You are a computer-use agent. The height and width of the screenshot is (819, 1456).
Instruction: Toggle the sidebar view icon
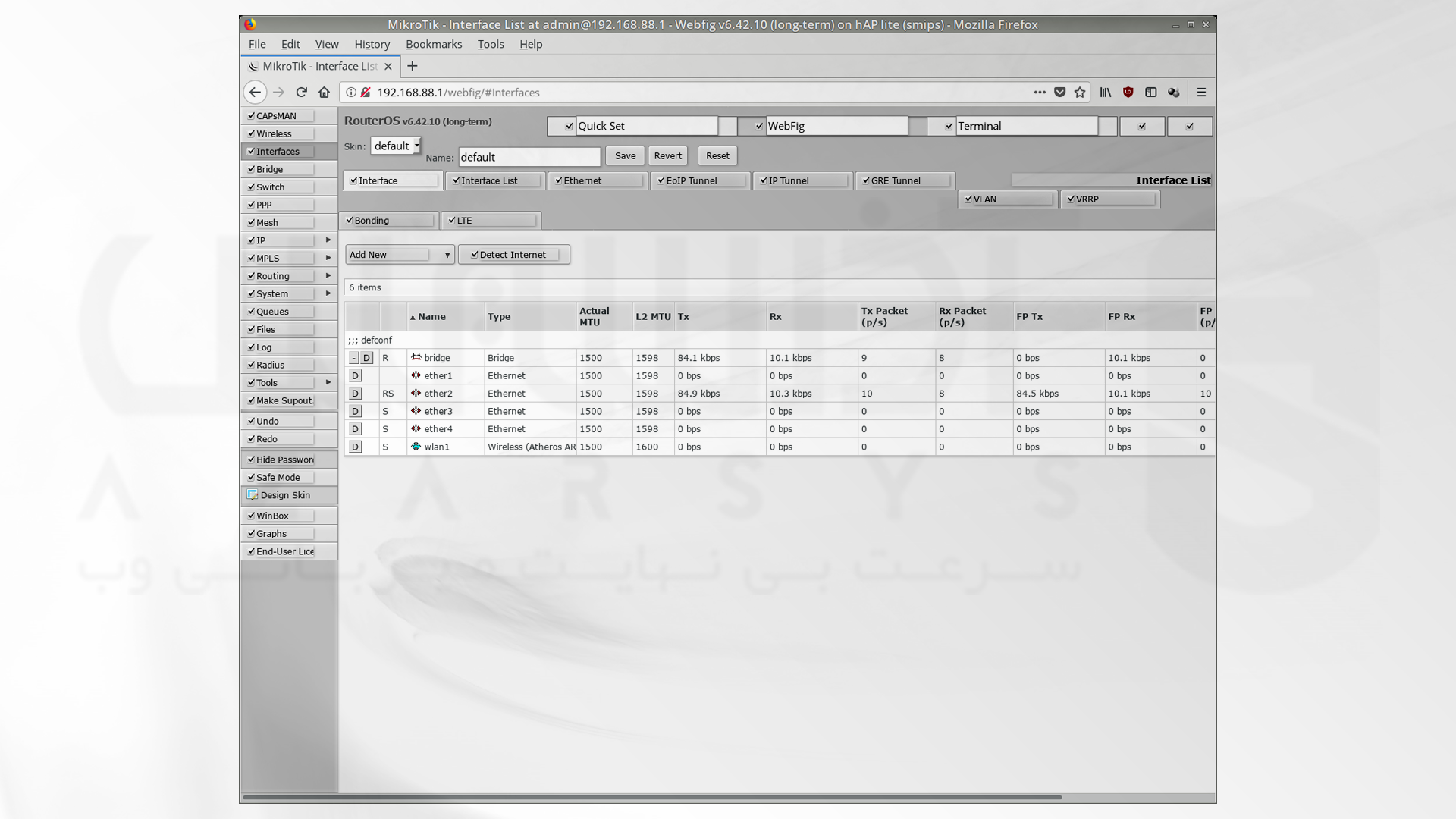click(1150, 93)
